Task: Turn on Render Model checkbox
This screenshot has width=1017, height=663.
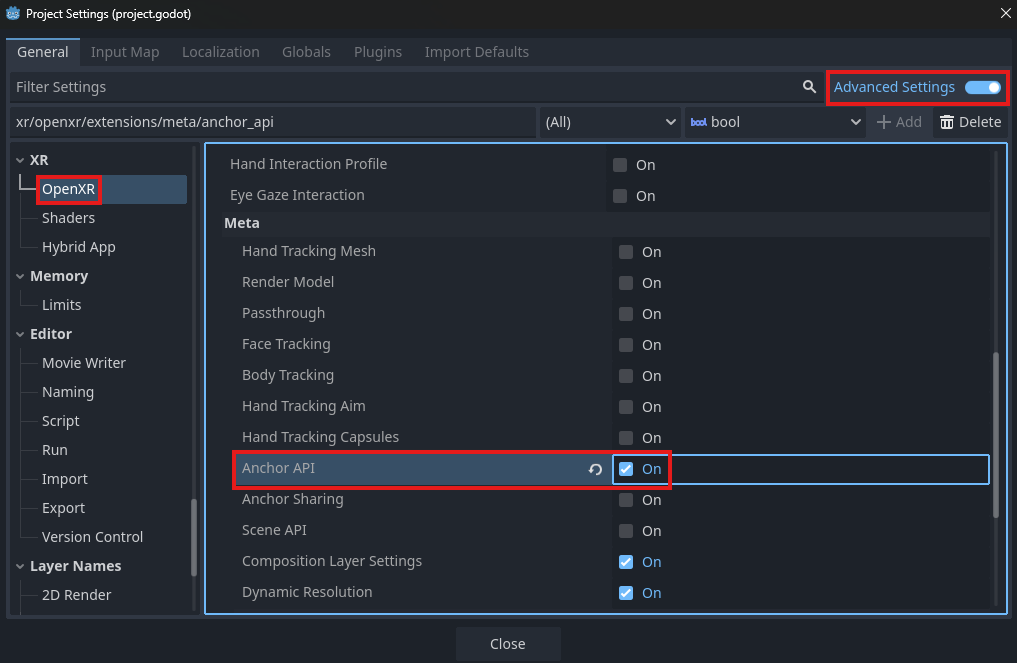Action: tap(626, 283)
